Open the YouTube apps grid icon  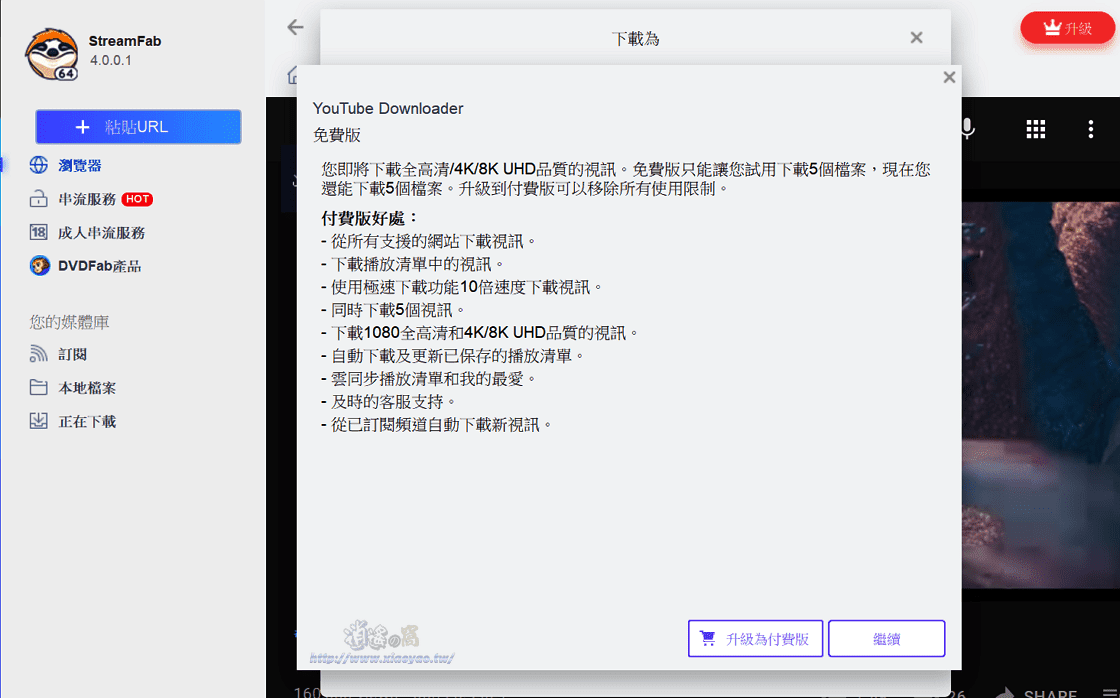coord(1035,129)
